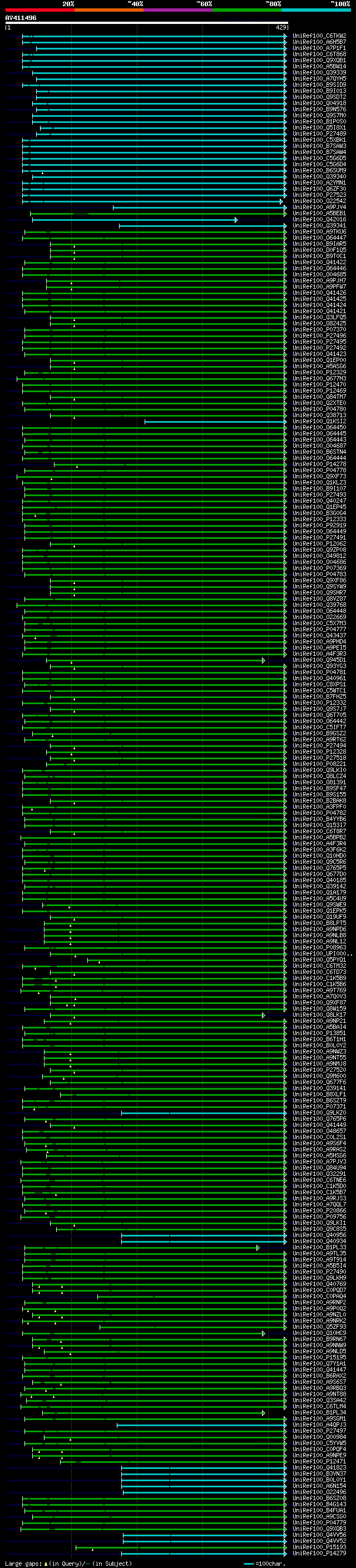Select the UniRef100_Q93YG3 entry
This screenshot has width=356, height=1568.
pos(319,666)
